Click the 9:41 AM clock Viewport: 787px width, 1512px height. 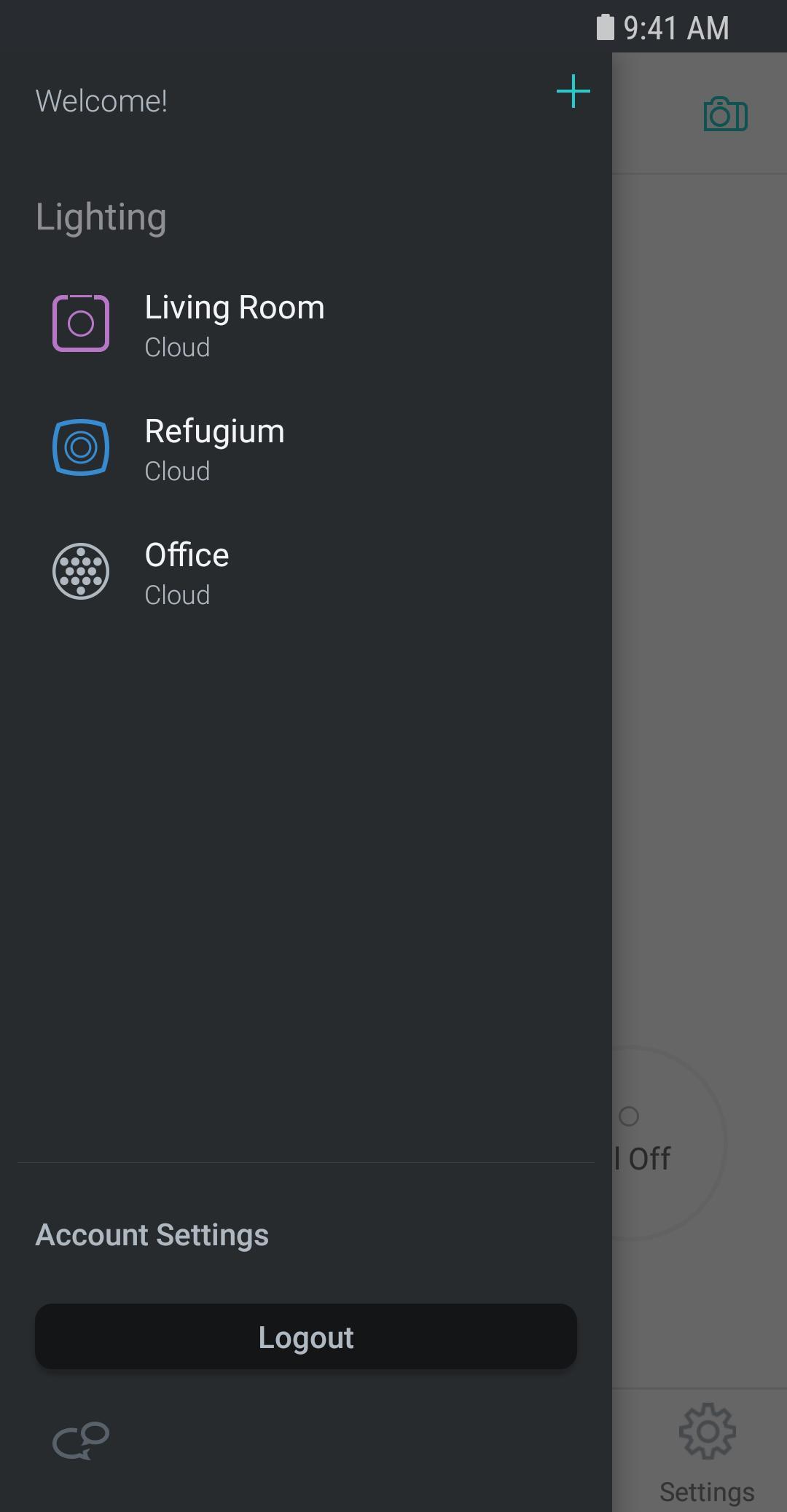pyautogui.click(x=676, y=28)
